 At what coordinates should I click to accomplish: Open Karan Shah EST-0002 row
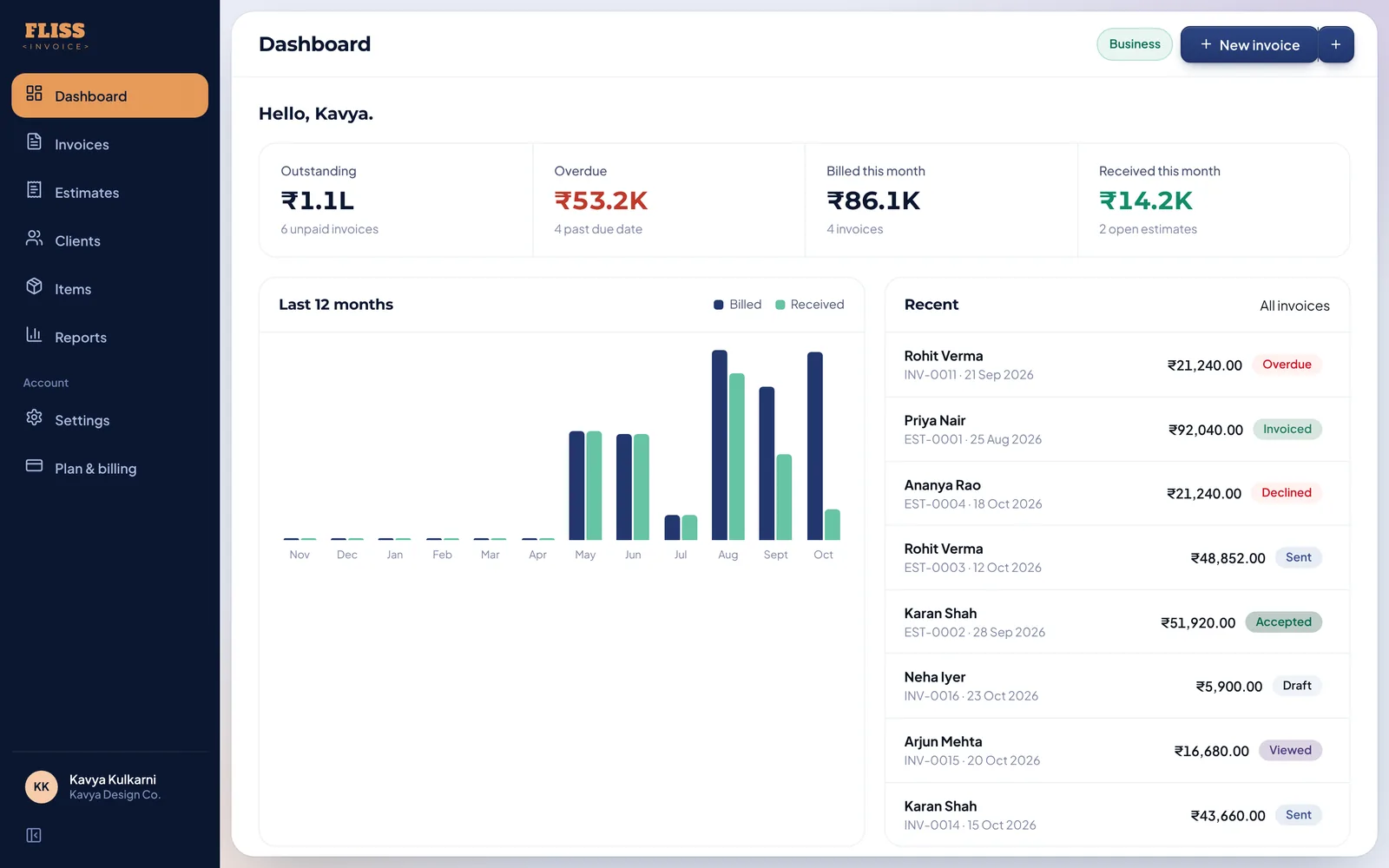(x=1117, y=621)
